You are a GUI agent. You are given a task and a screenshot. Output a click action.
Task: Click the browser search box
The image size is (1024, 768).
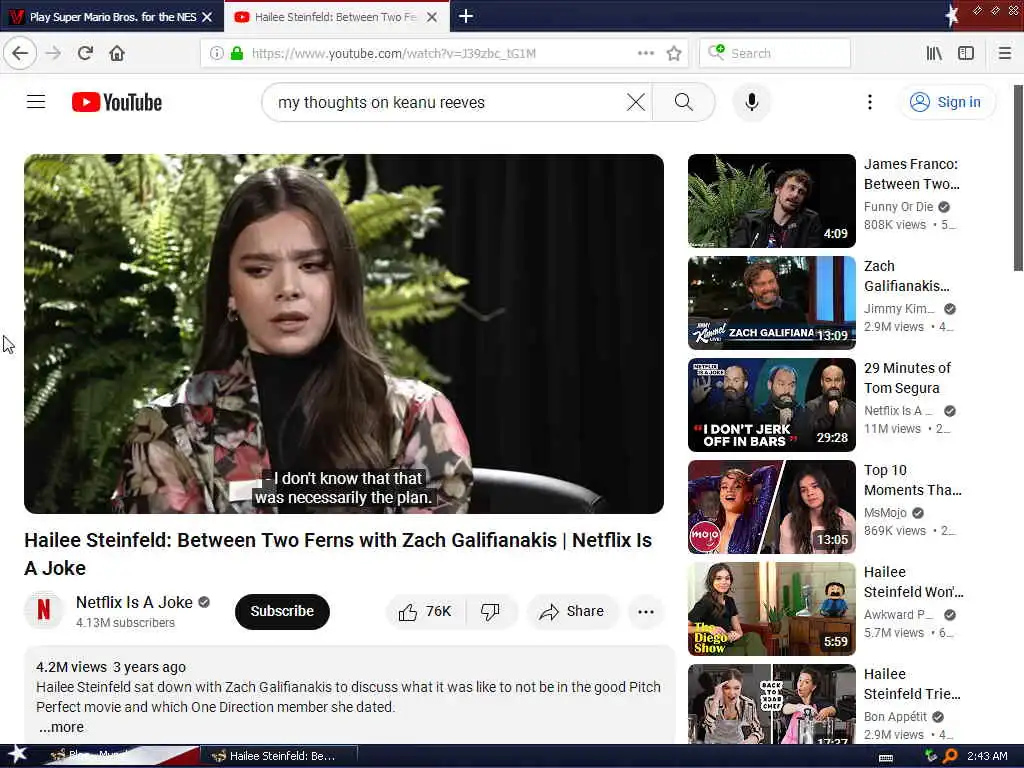(775, 53)
